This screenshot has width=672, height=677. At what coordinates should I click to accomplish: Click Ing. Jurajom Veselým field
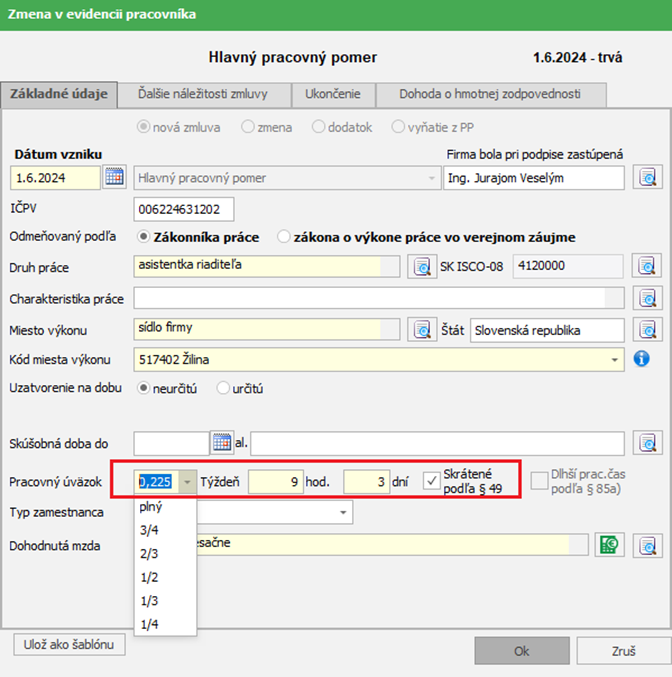[534, 178]
